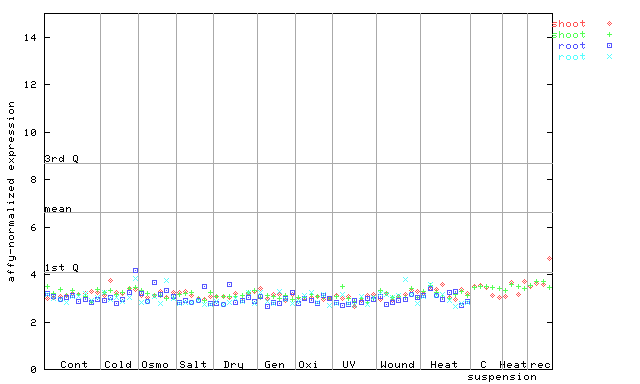Click the 1st Q line label

point(61,267)
